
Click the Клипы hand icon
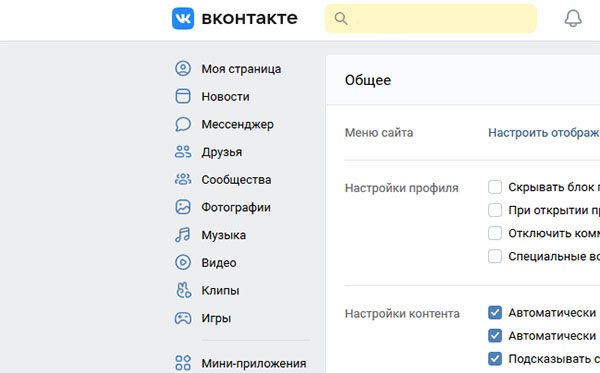coord(183,290)
